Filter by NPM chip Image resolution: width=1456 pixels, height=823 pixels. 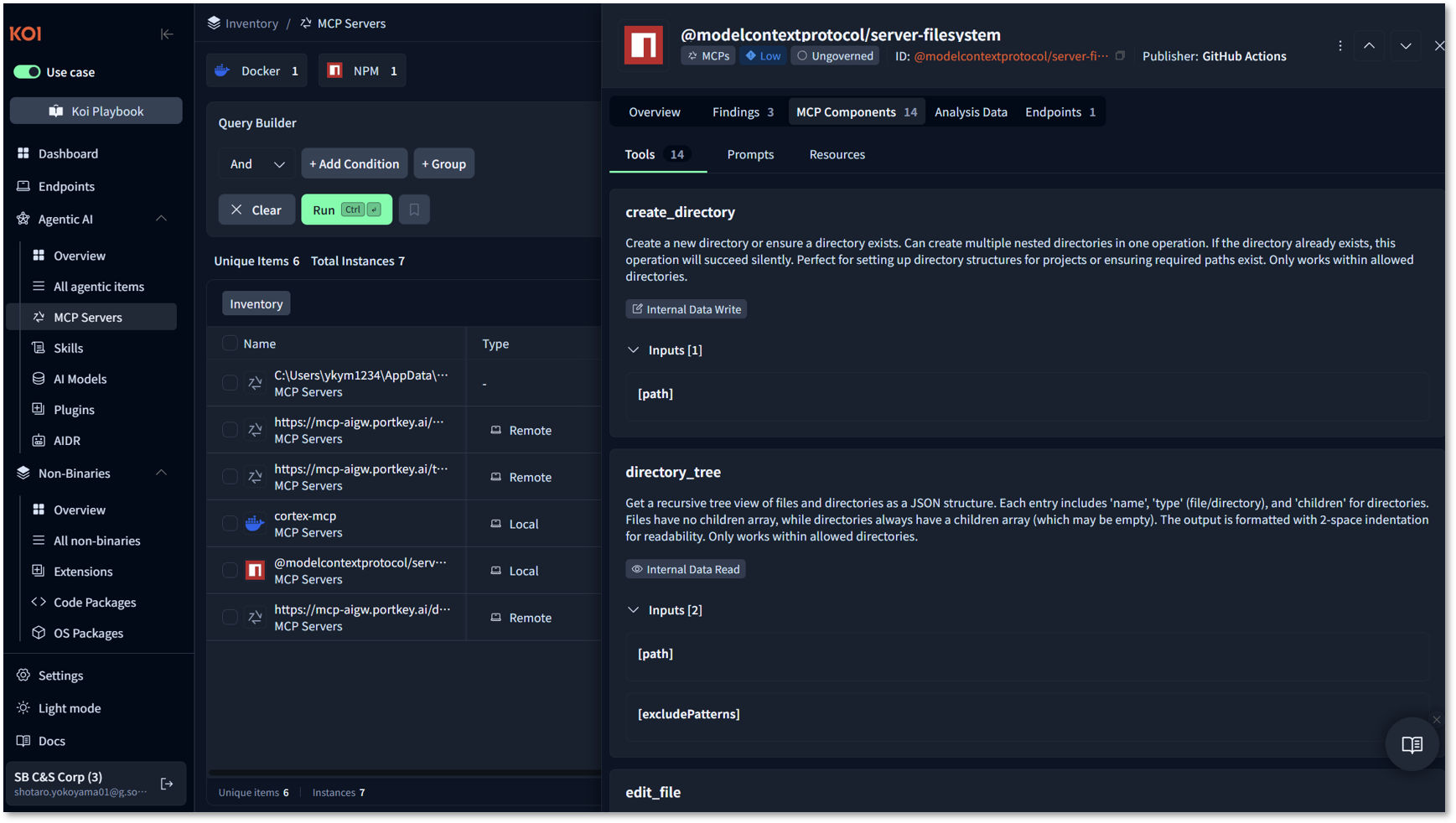[362, 71]
